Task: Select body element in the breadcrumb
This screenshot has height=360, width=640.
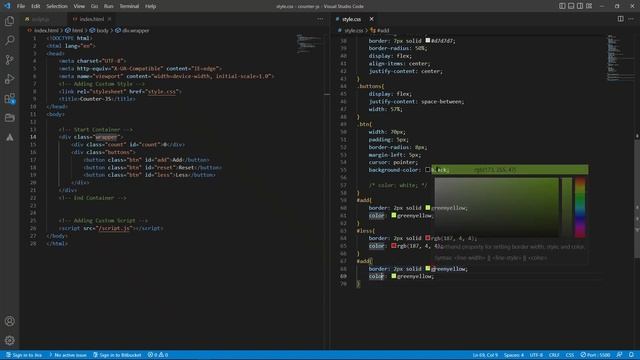Action: pyautogui.click(x=102, y=30)
